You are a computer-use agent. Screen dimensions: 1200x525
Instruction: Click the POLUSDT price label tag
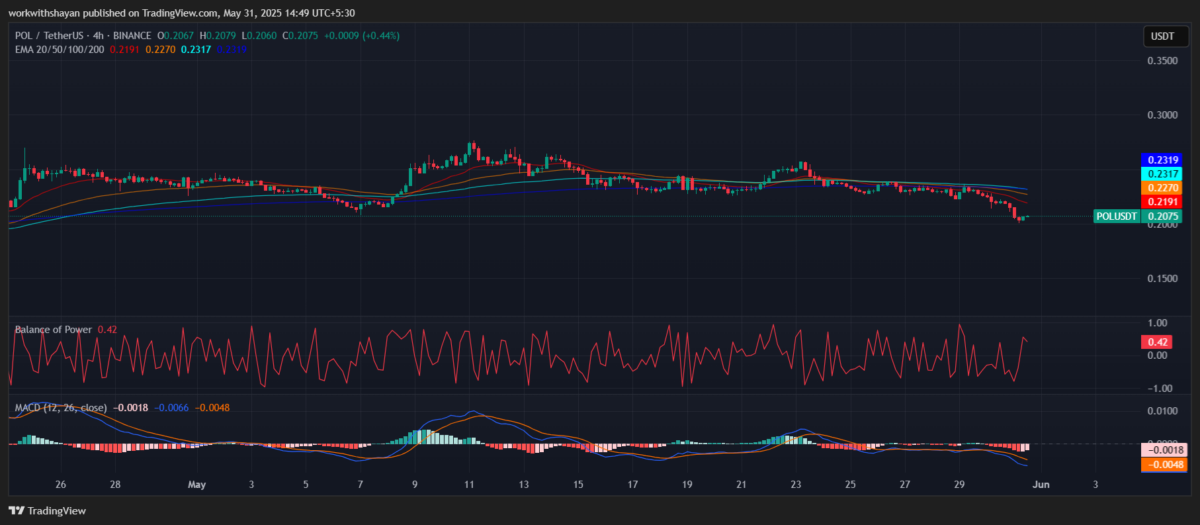point(1116,216)
